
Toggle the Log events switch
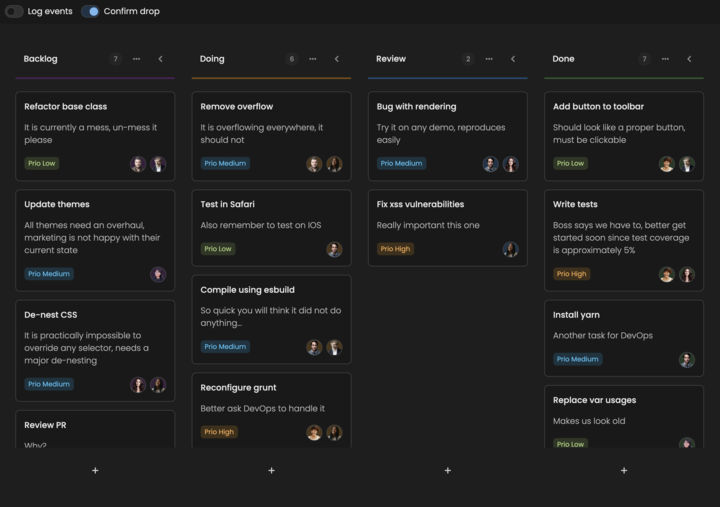click(14, 11)
